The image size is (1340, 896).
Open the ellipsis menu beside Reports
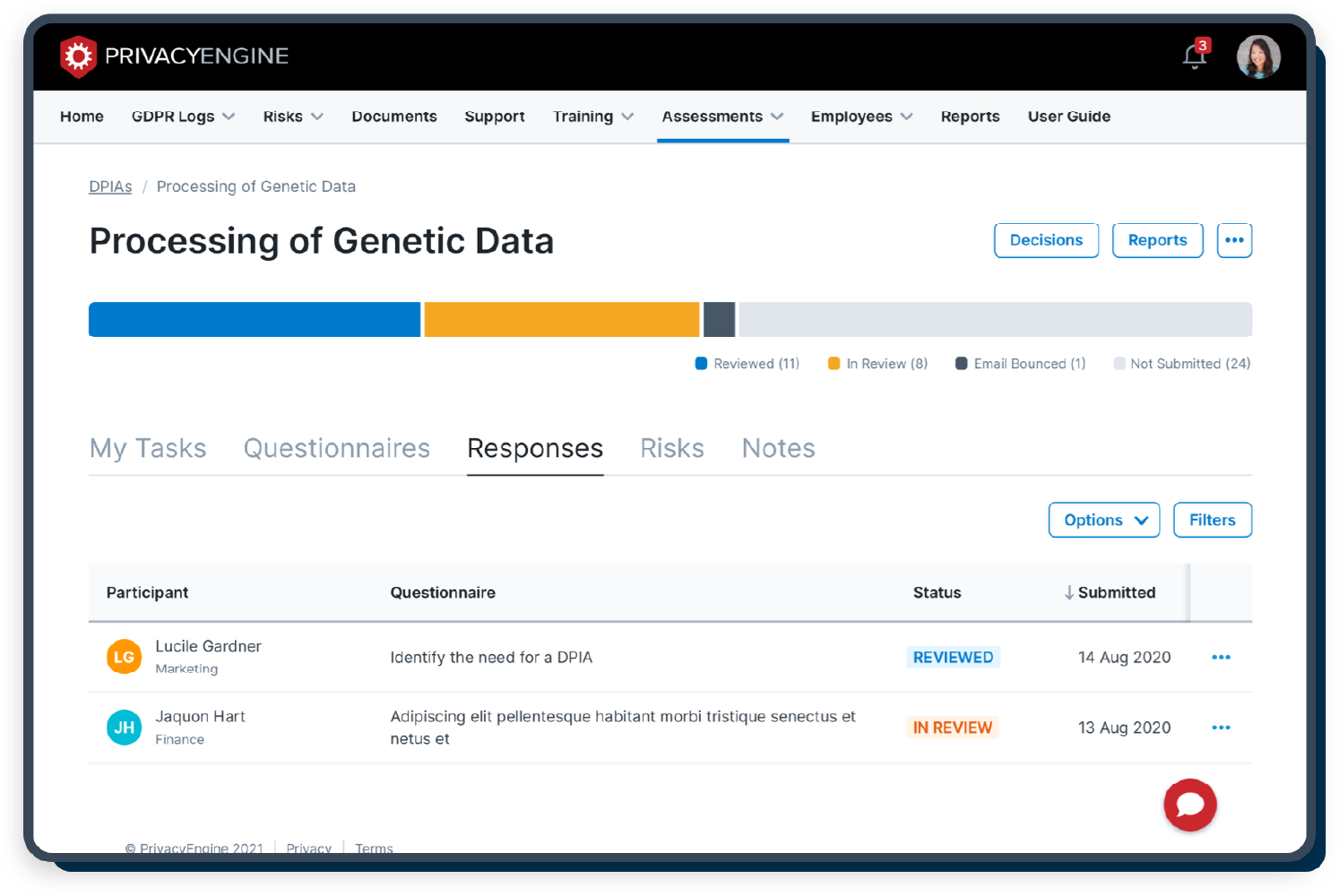tap(1234, 240)
